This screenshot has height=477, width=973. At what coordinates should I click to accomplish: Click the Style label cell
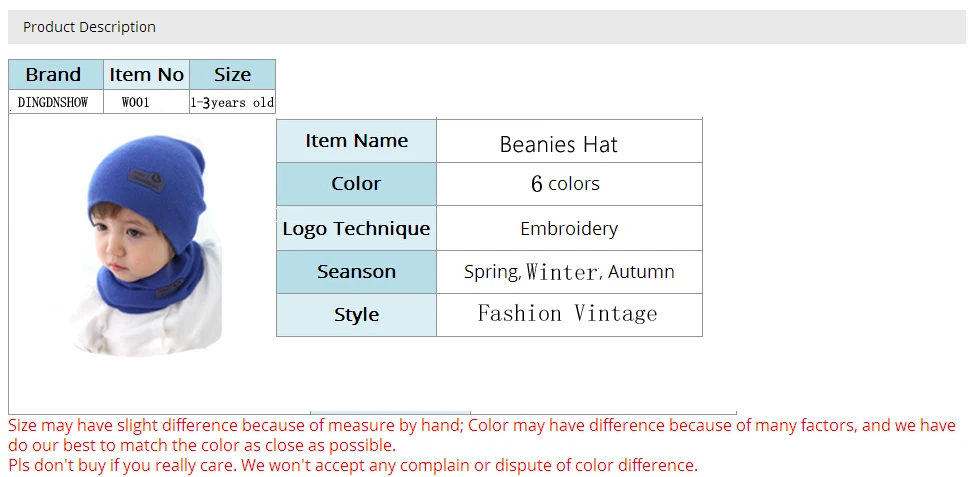point(357,315)
